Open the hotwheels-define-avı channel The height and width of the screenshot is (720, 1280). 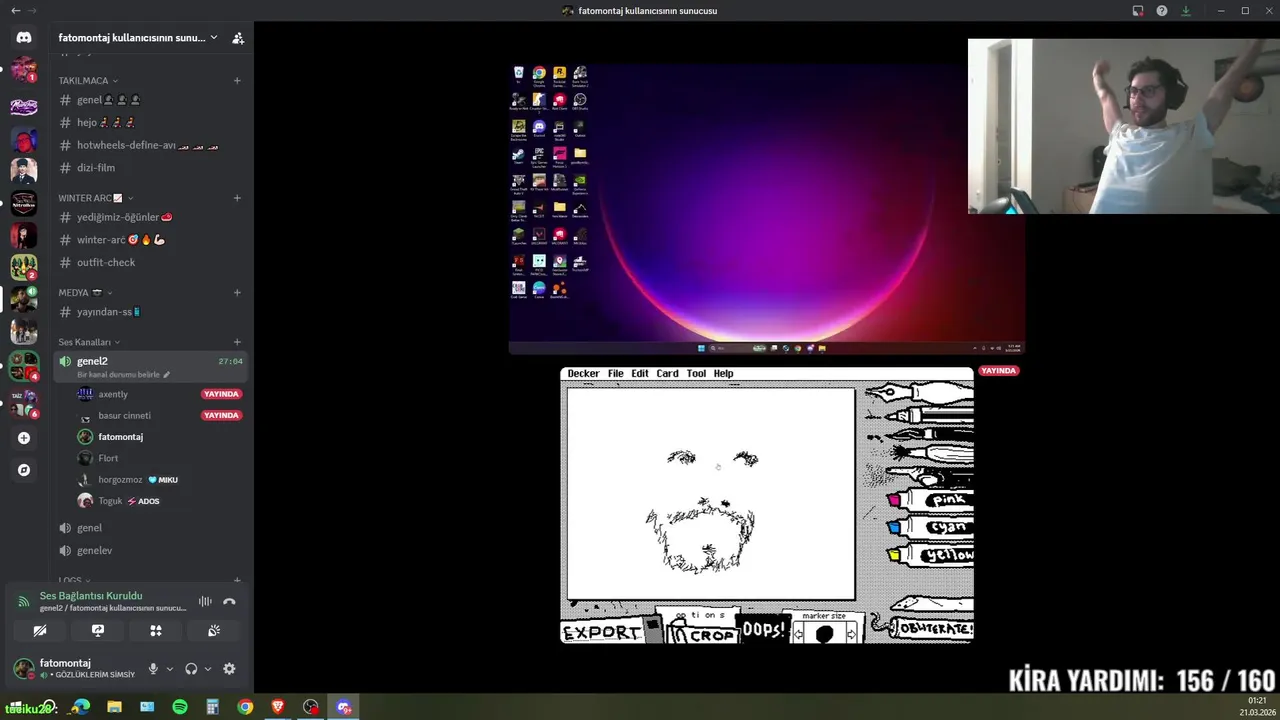(148, 145)
